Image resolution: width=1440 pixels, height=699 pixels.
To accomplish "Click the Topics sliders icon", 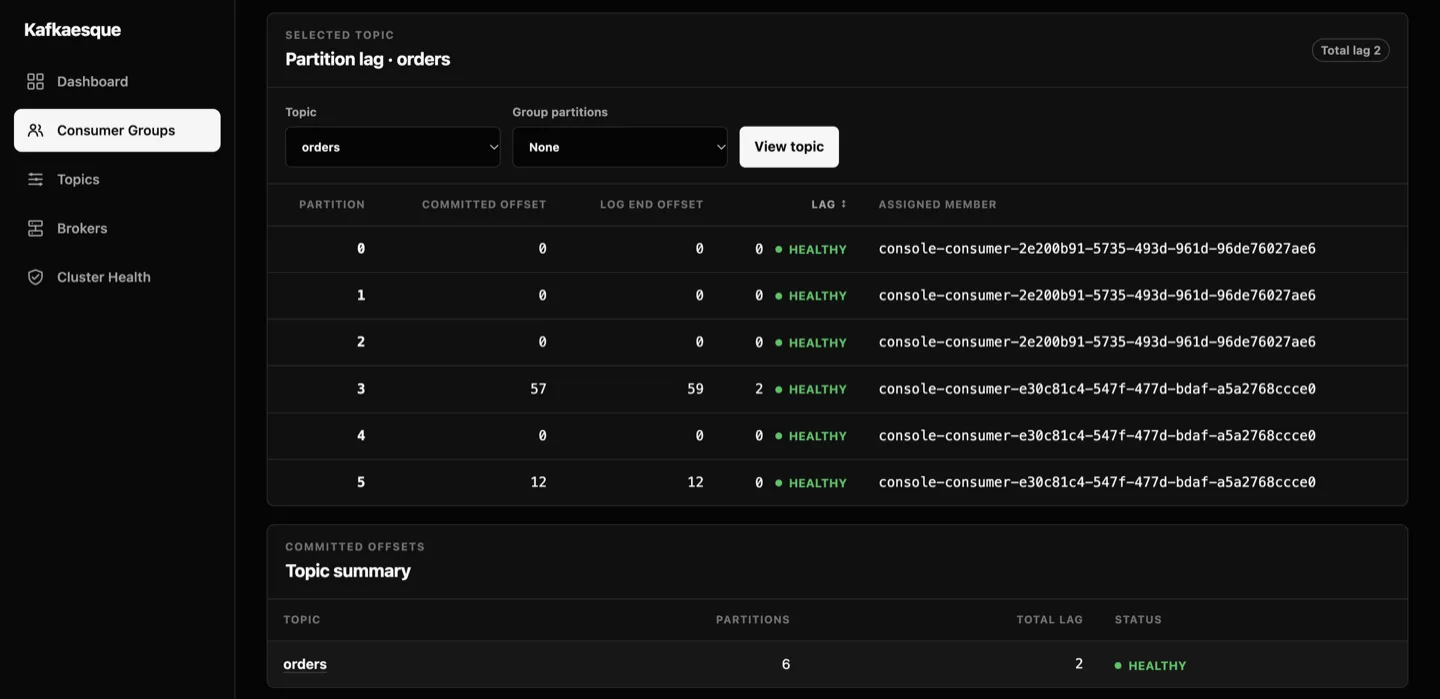I will coord(35,179).
